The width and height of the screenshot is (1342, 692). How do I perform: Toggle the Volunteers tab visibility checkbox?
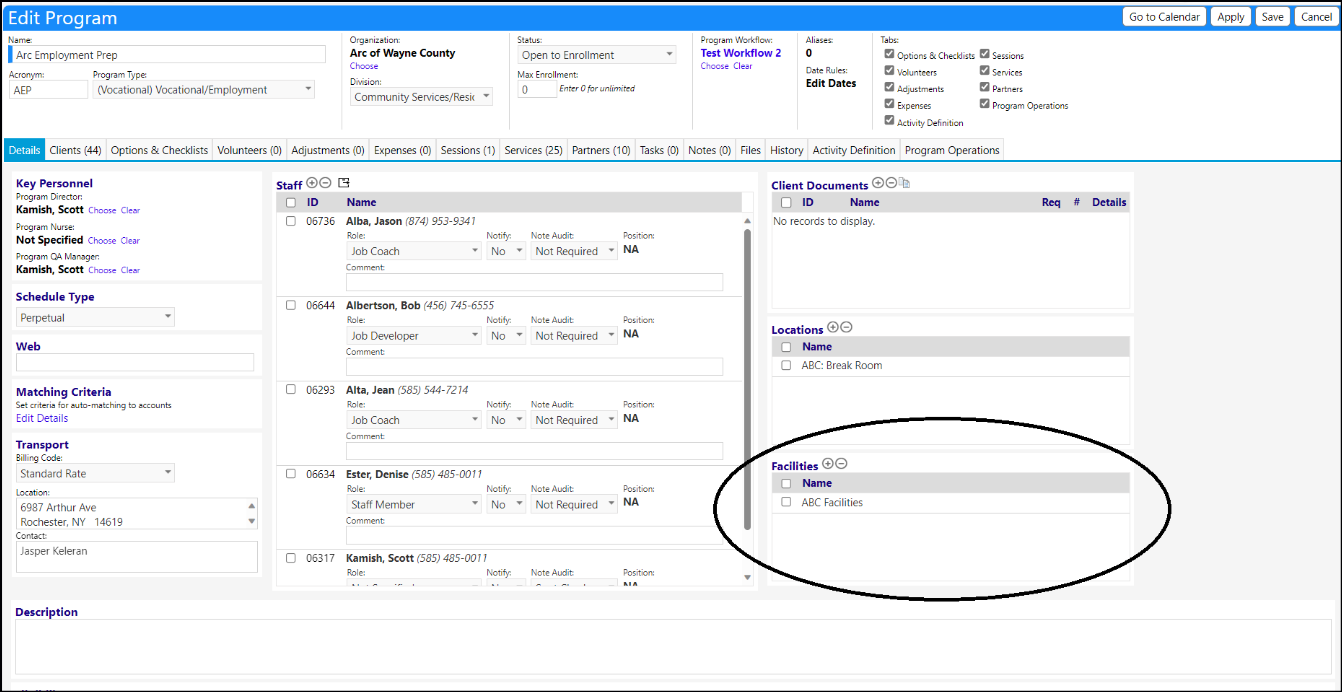coord(890,71)
